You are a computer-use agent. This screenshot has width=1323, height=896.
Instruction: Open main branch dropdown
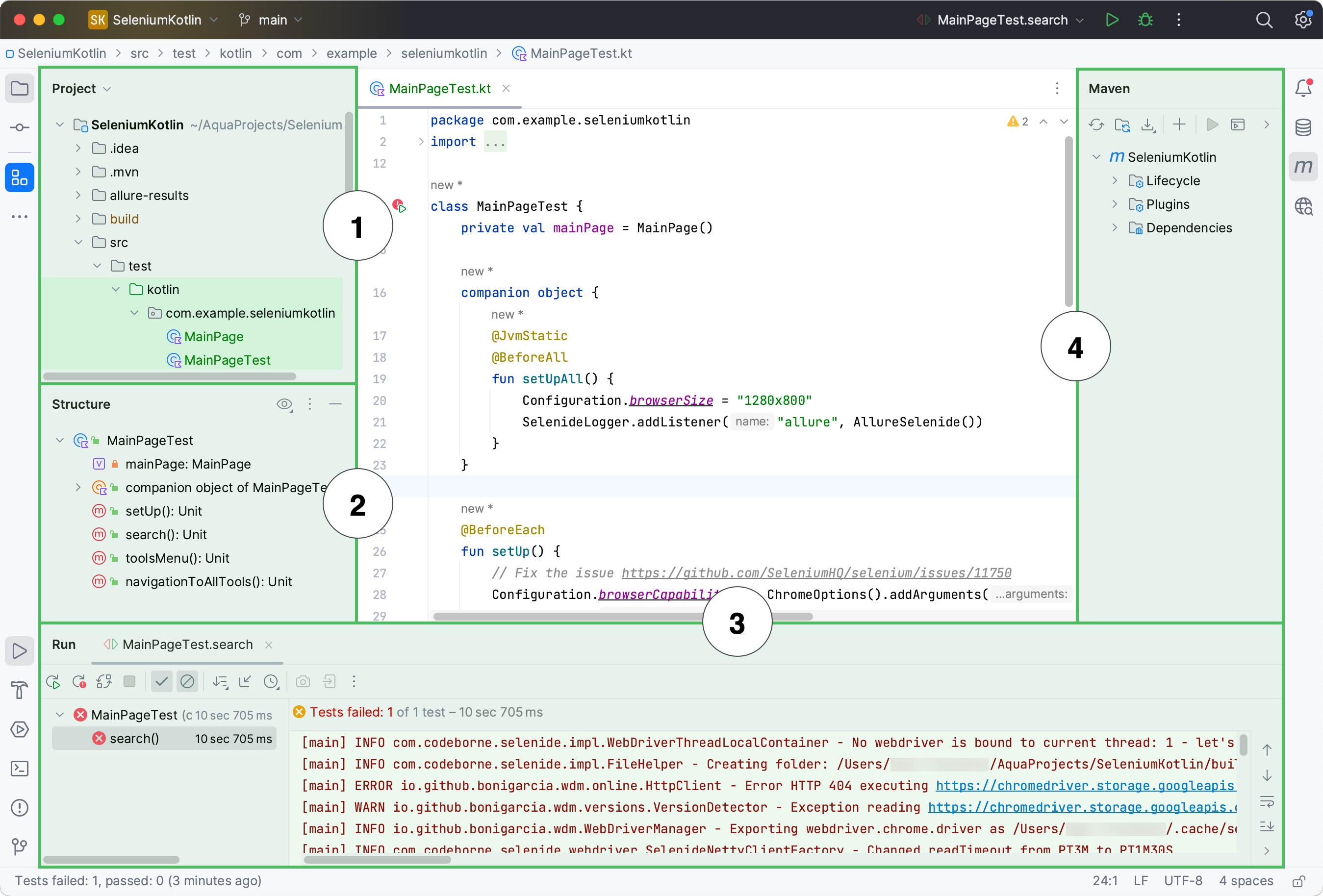[271, 20]
